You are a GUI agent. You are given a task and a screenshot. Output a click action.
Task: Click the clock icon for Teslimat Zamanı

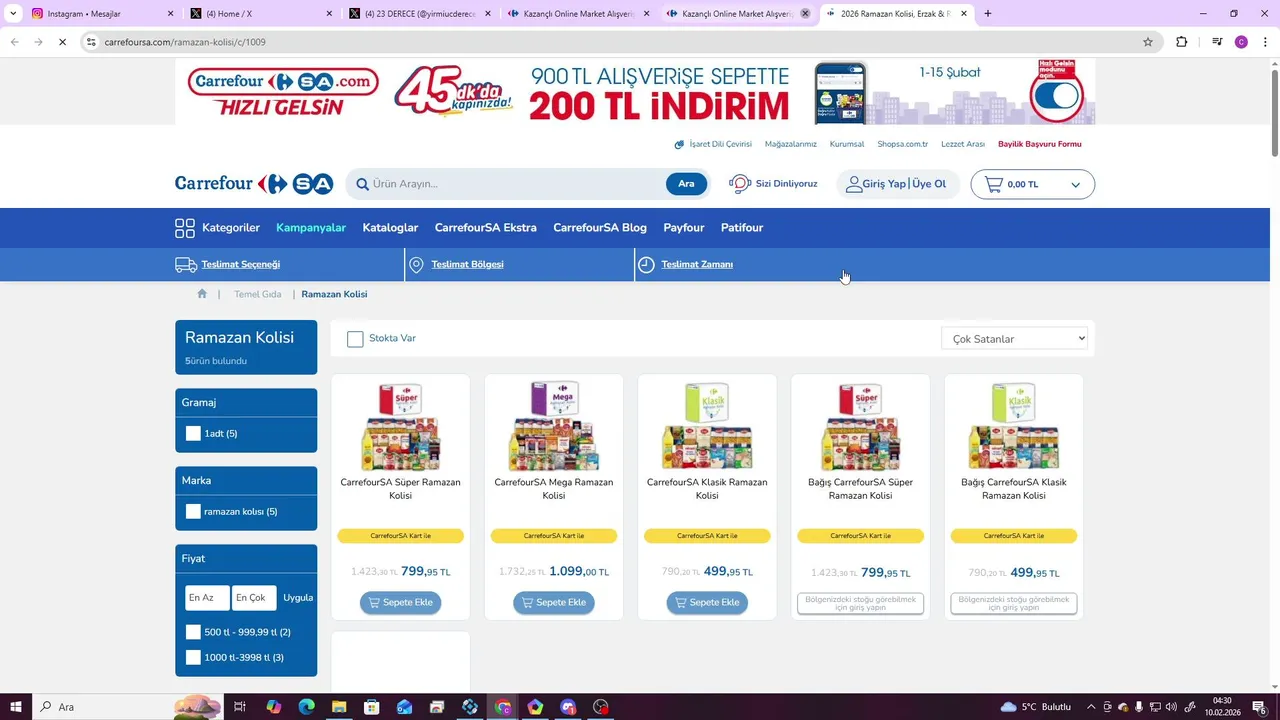point(647,265)
